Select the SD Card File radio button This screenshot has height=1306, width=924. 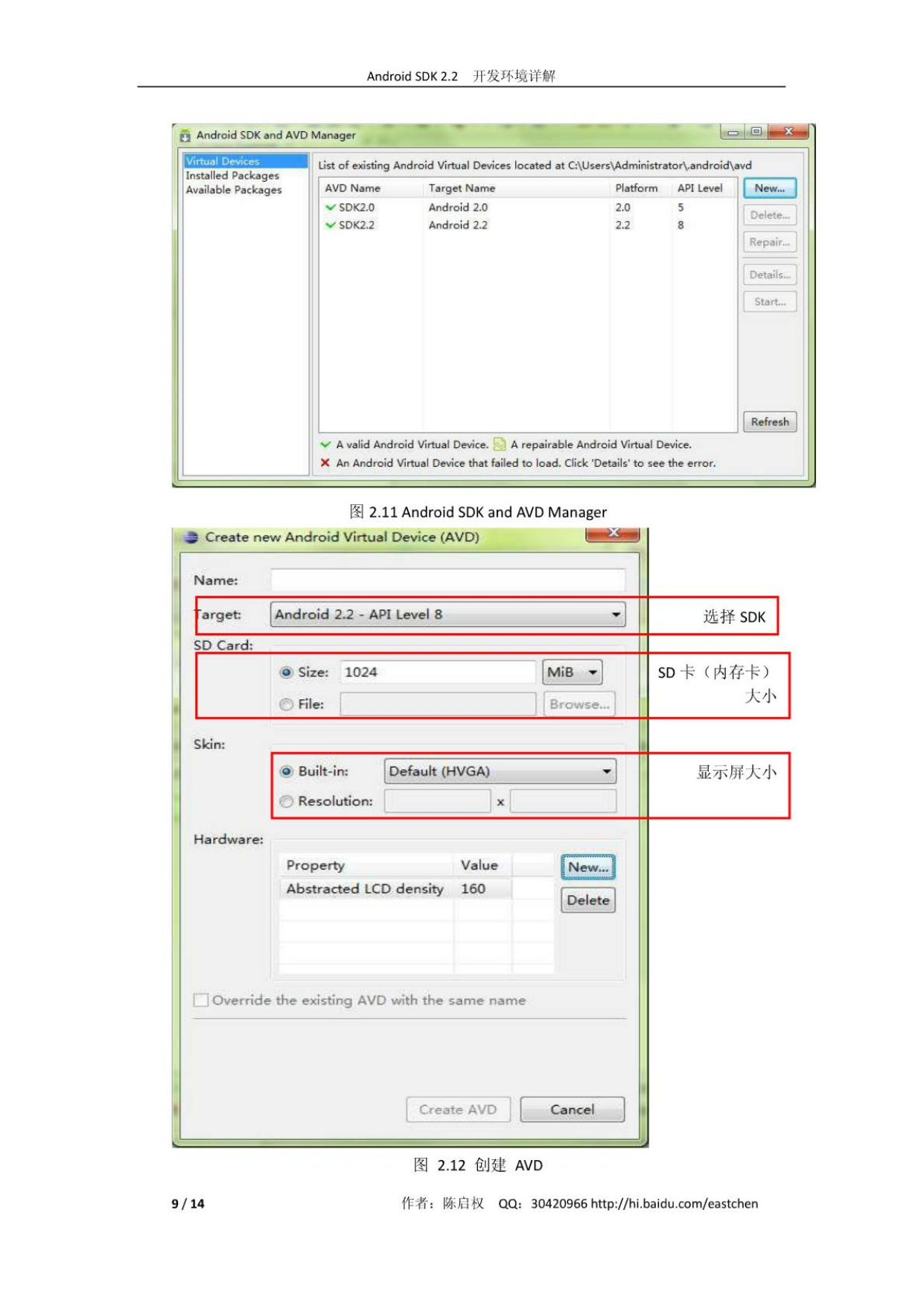click(x=286, y=704)
